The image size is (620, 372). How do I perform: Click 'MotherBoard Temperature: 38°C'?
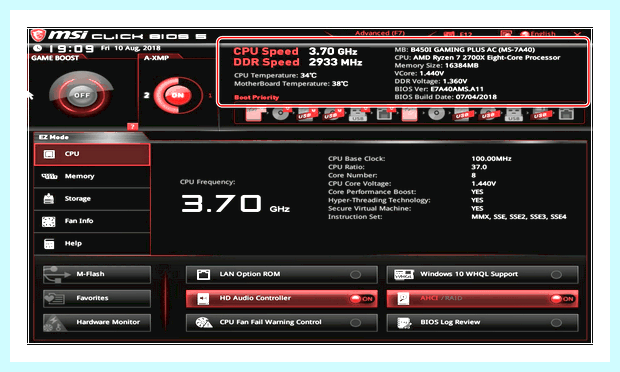coord(291,83)
